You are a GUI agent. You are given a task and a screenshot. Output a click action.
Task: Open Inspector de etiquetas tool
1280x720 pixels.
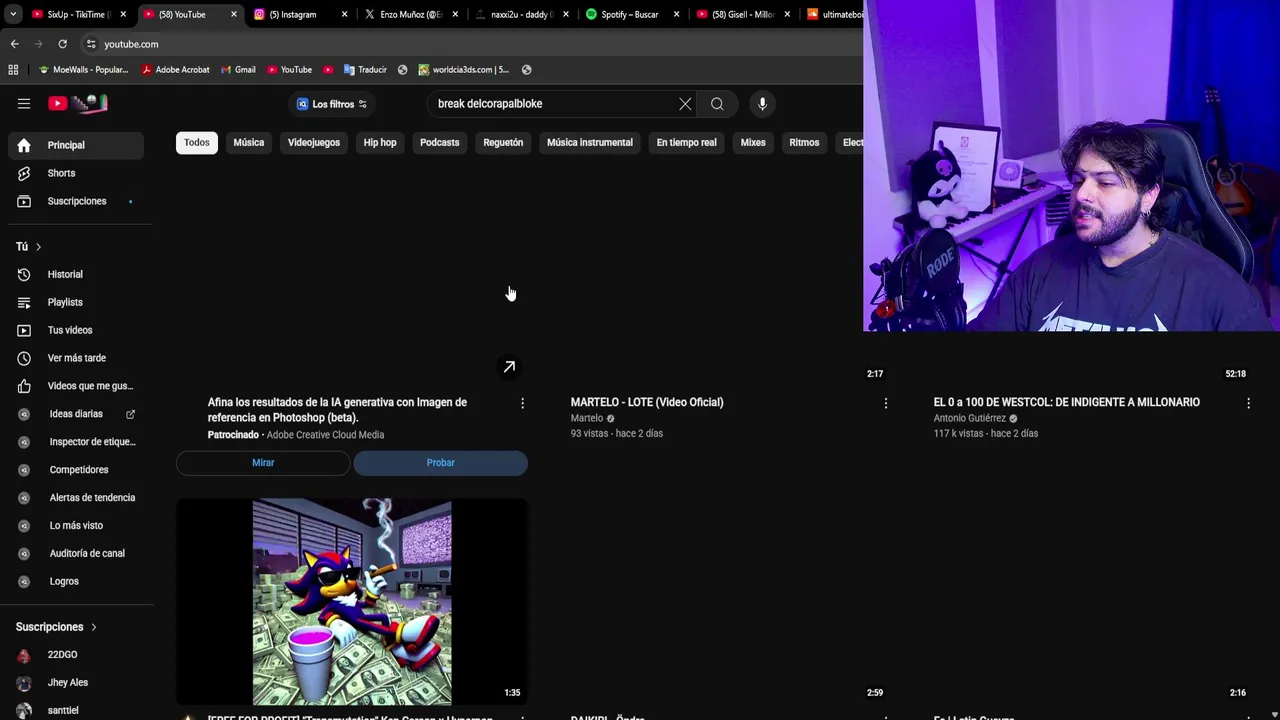pos(76,442)
